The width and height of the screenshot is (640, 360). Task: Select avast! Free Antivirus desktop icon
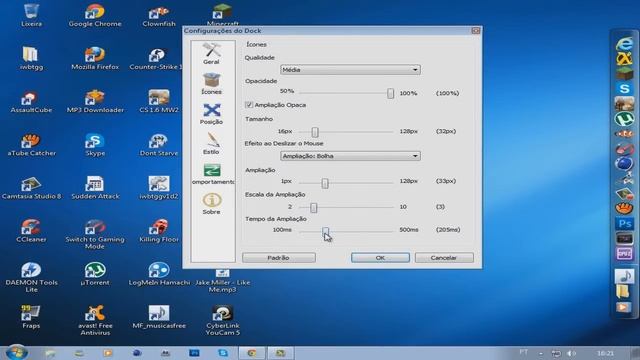95,321
